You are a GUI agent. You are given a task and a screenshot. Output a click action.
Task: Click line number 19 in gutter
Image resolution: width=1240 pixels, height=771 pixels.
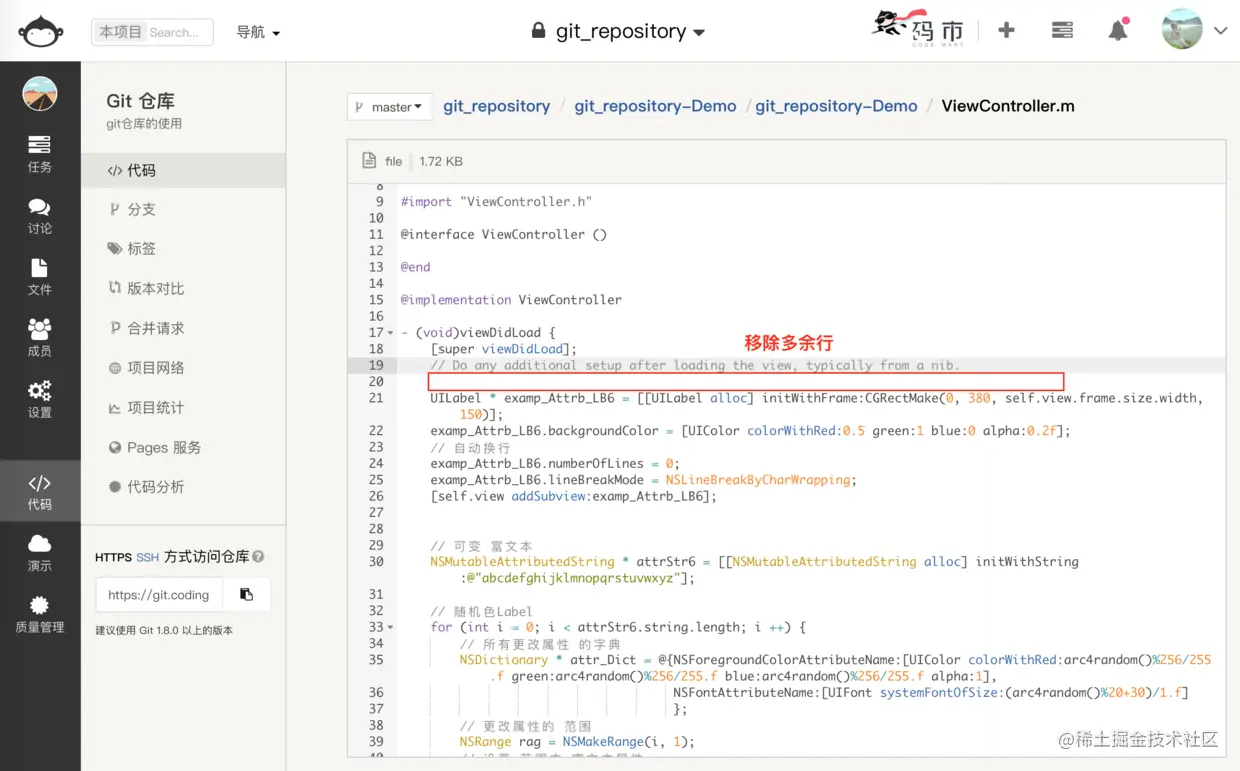click(x=376, y=365)
